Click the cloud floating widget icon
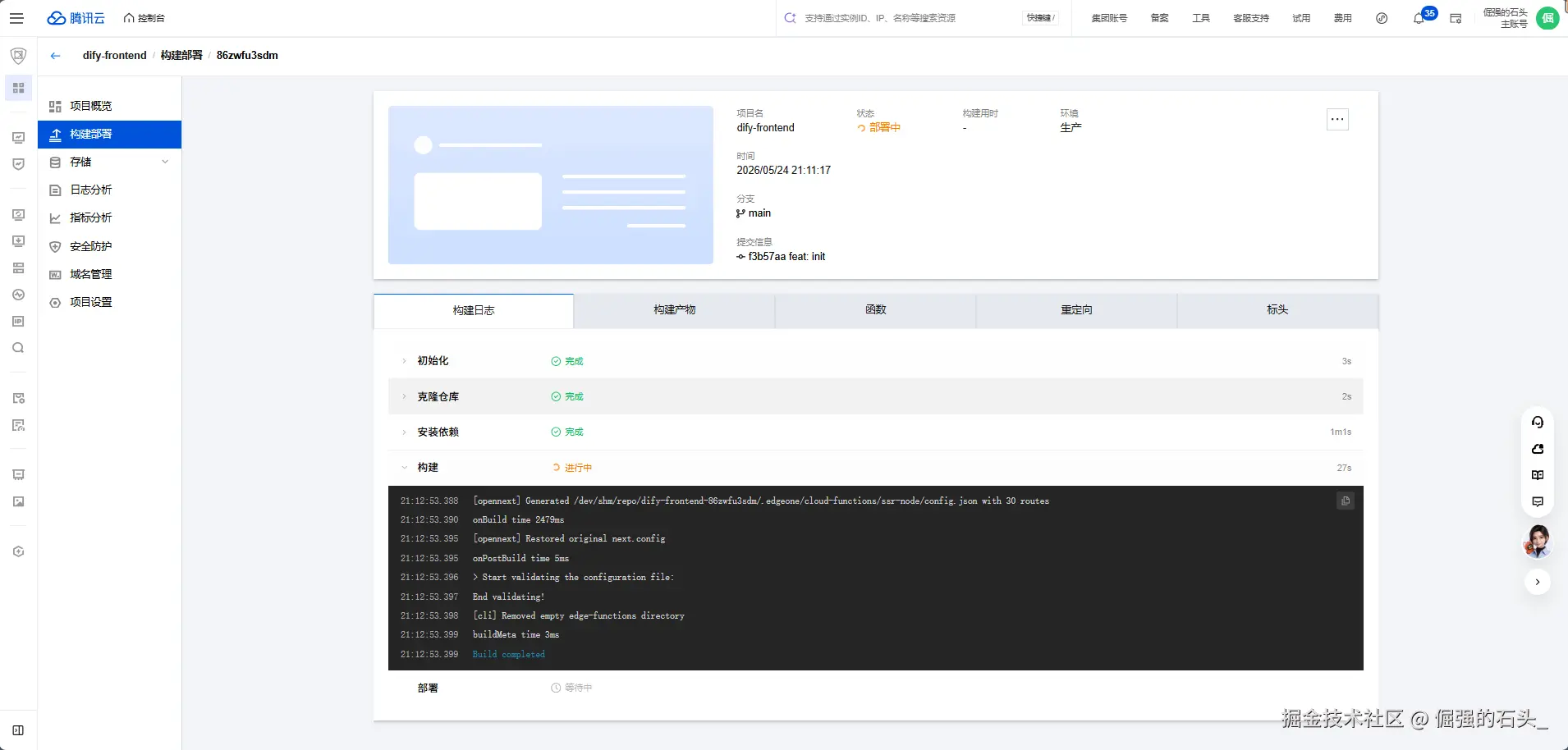Image resolution: width=1568 pixels, height=750 pixels. coord(1538,449)
